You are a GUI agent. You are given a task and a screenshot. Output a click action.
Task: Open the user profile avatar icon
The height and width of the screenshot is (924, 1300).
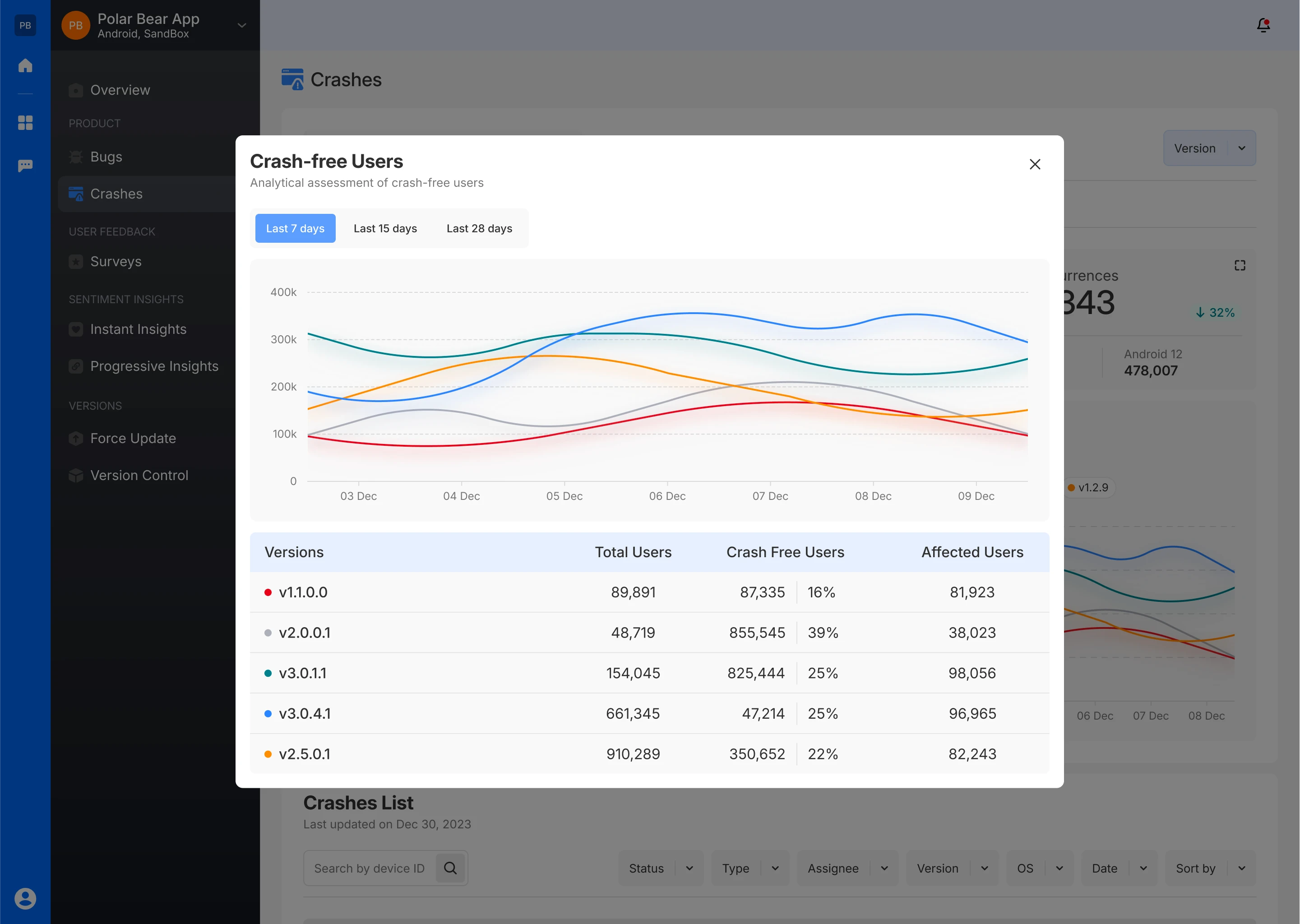[25, 898]
